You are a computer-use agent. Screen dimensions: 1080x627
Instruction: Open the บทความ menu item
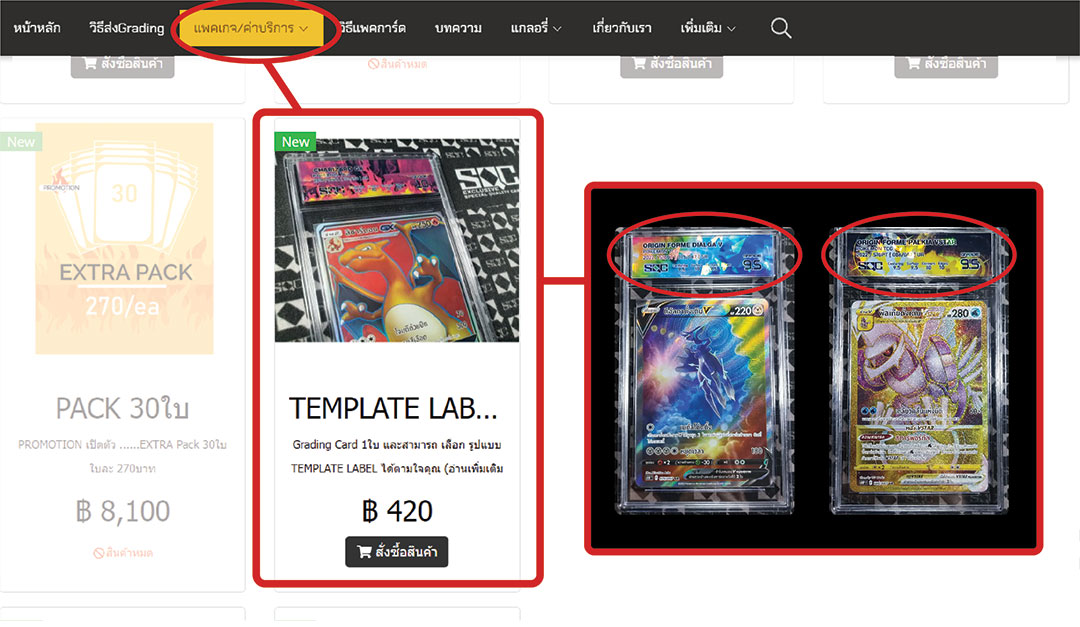coord(458,28)
